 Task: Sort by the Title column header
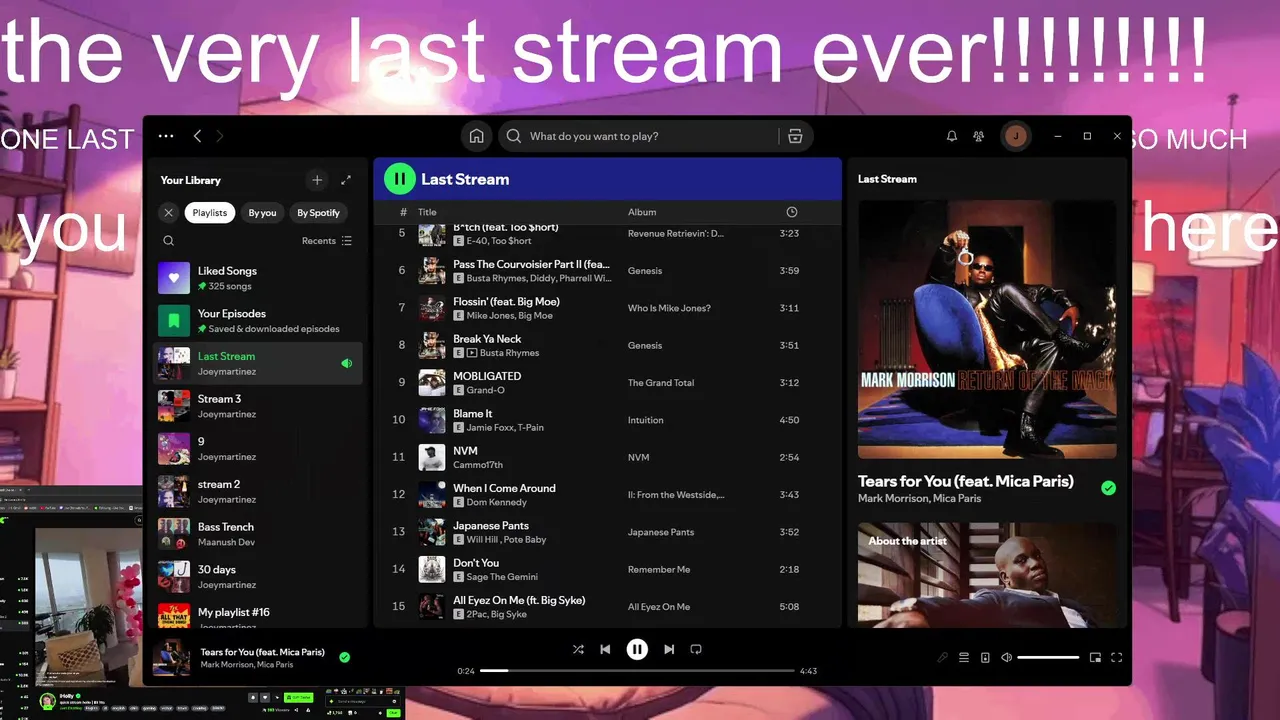pos(427,212)
